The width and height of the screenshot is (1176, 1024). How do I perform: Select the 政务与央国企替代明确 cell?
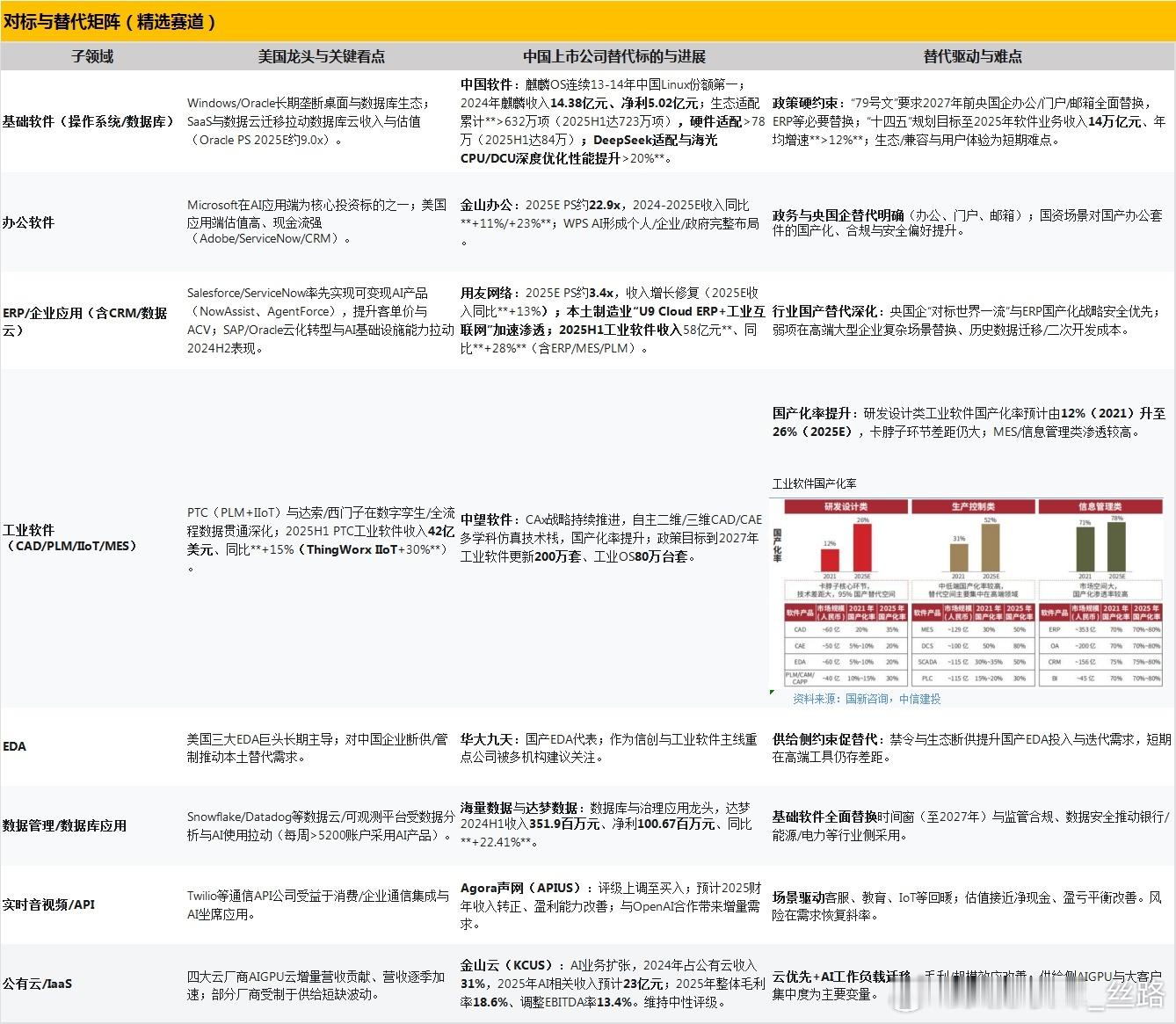pyautogui.click(x=967, y=222)
